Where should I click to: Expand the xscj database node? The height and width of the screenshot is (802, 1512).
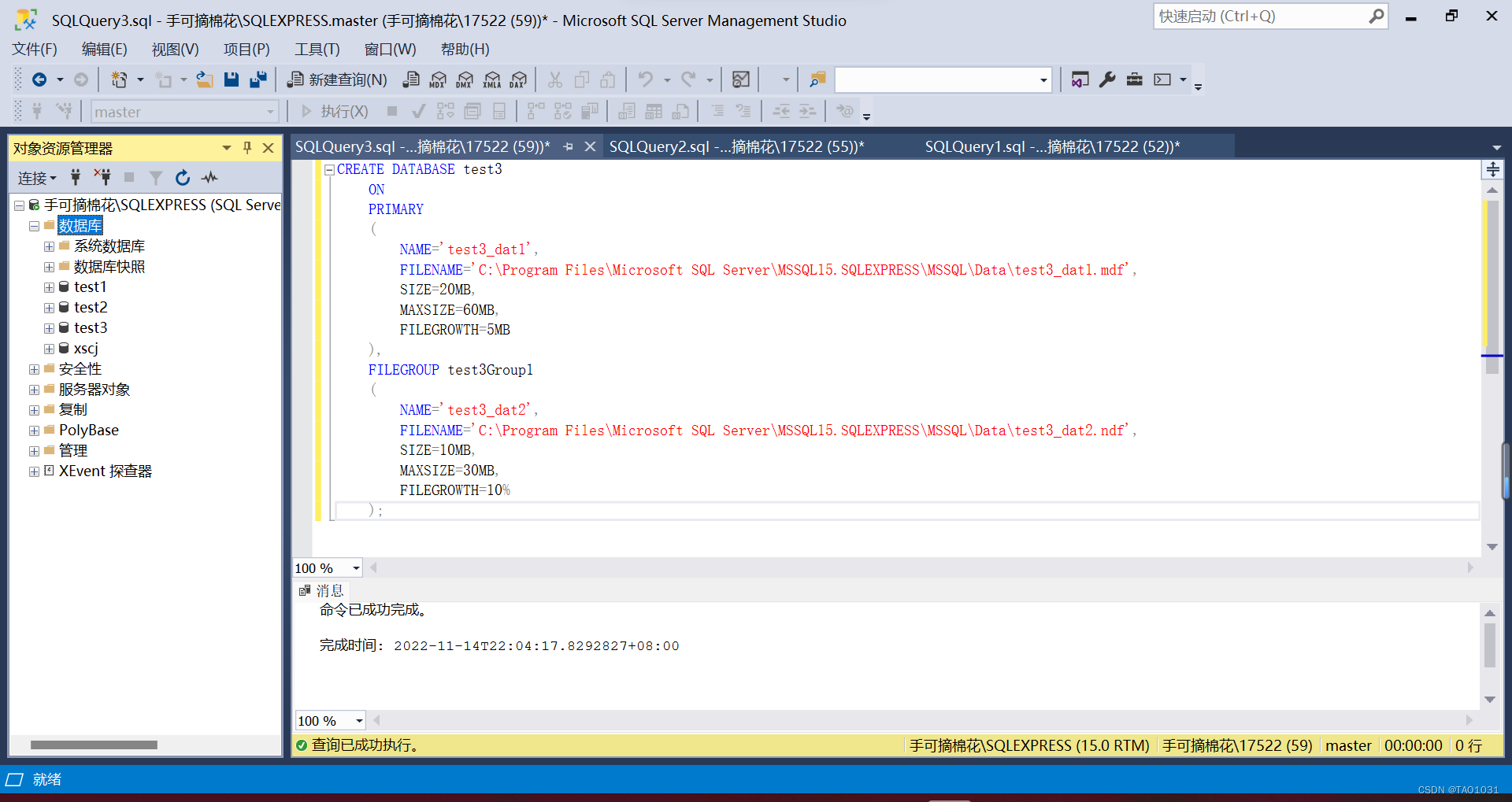[x=49, y=349]
